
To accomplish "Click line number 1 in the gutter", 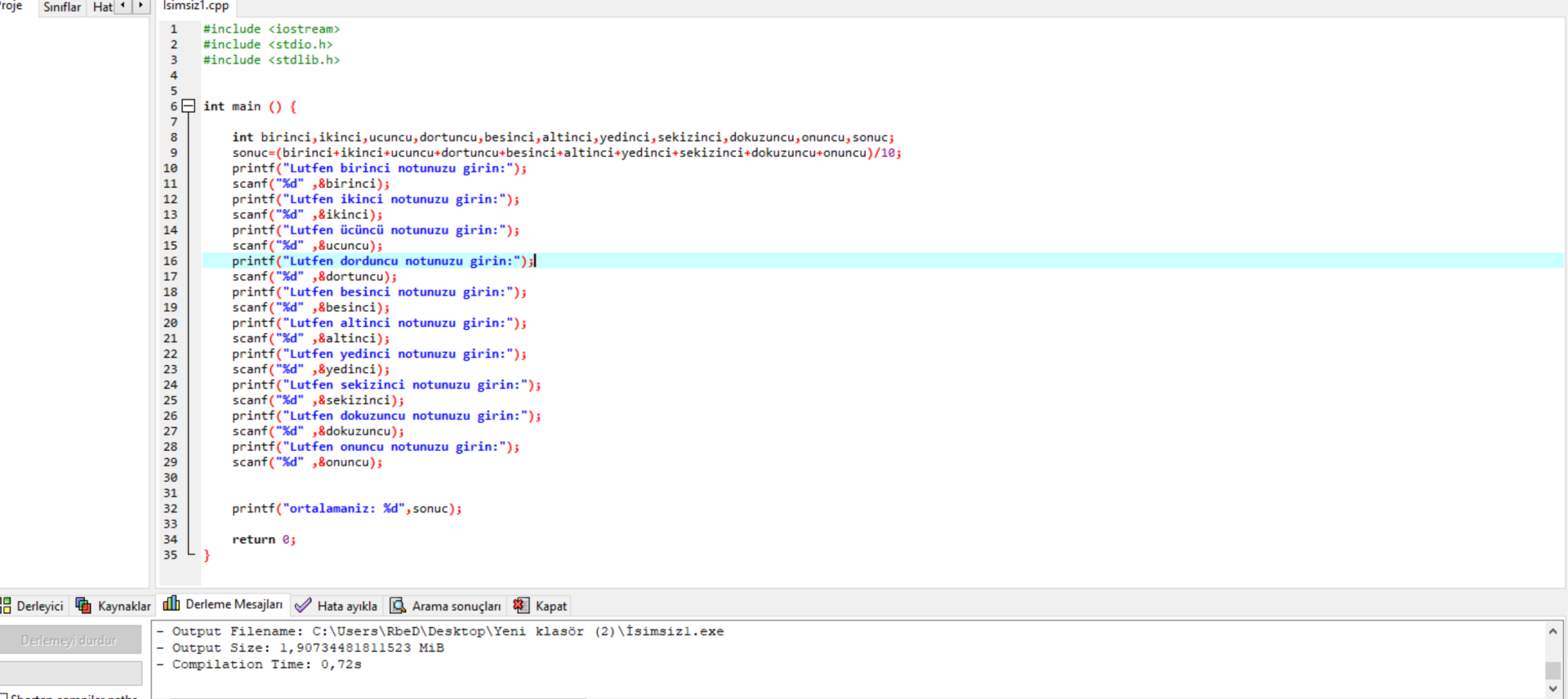I will point(173,29).
